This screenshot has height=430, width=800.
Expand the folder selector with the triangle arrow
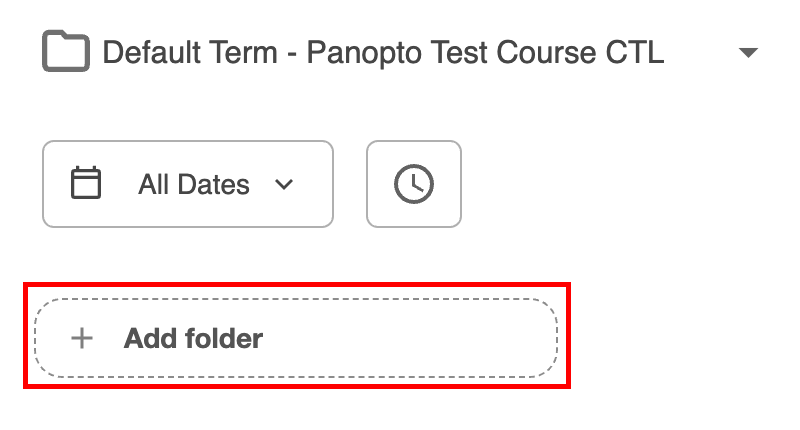click(748, 53)
